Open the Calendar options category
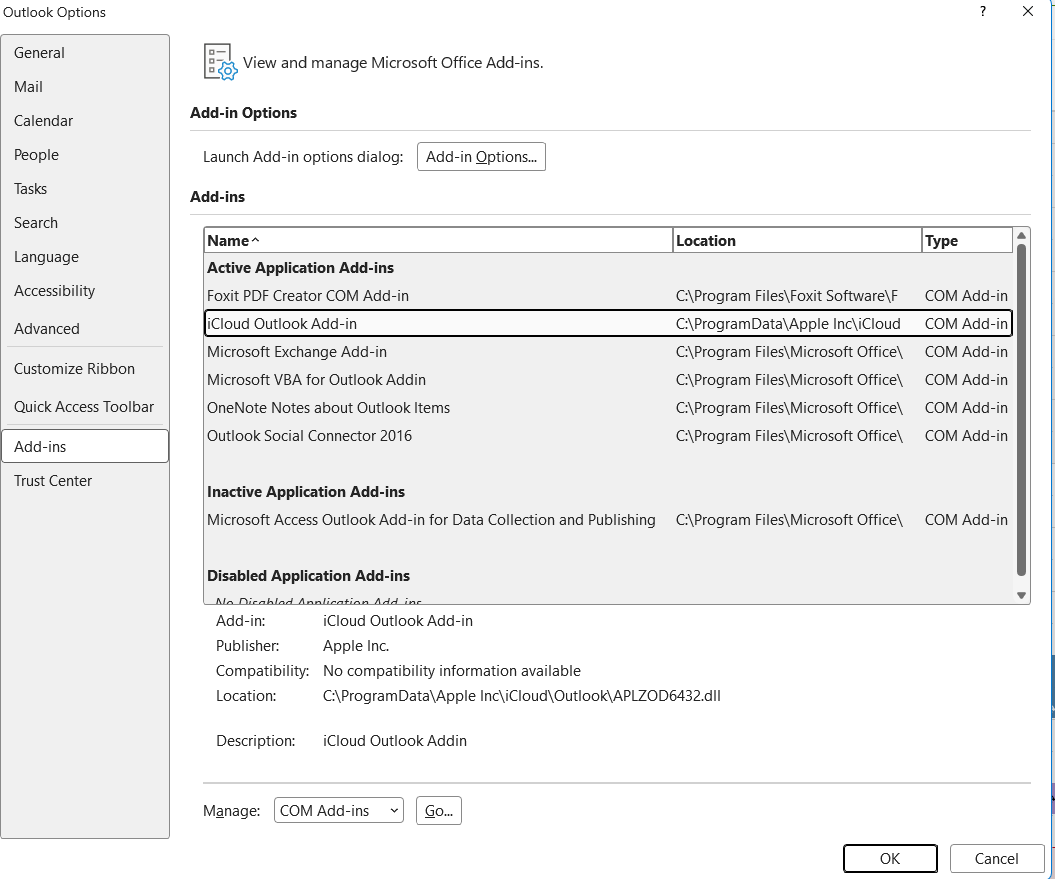Screen dimensions: 1055x879 click(x=85, y=120)
